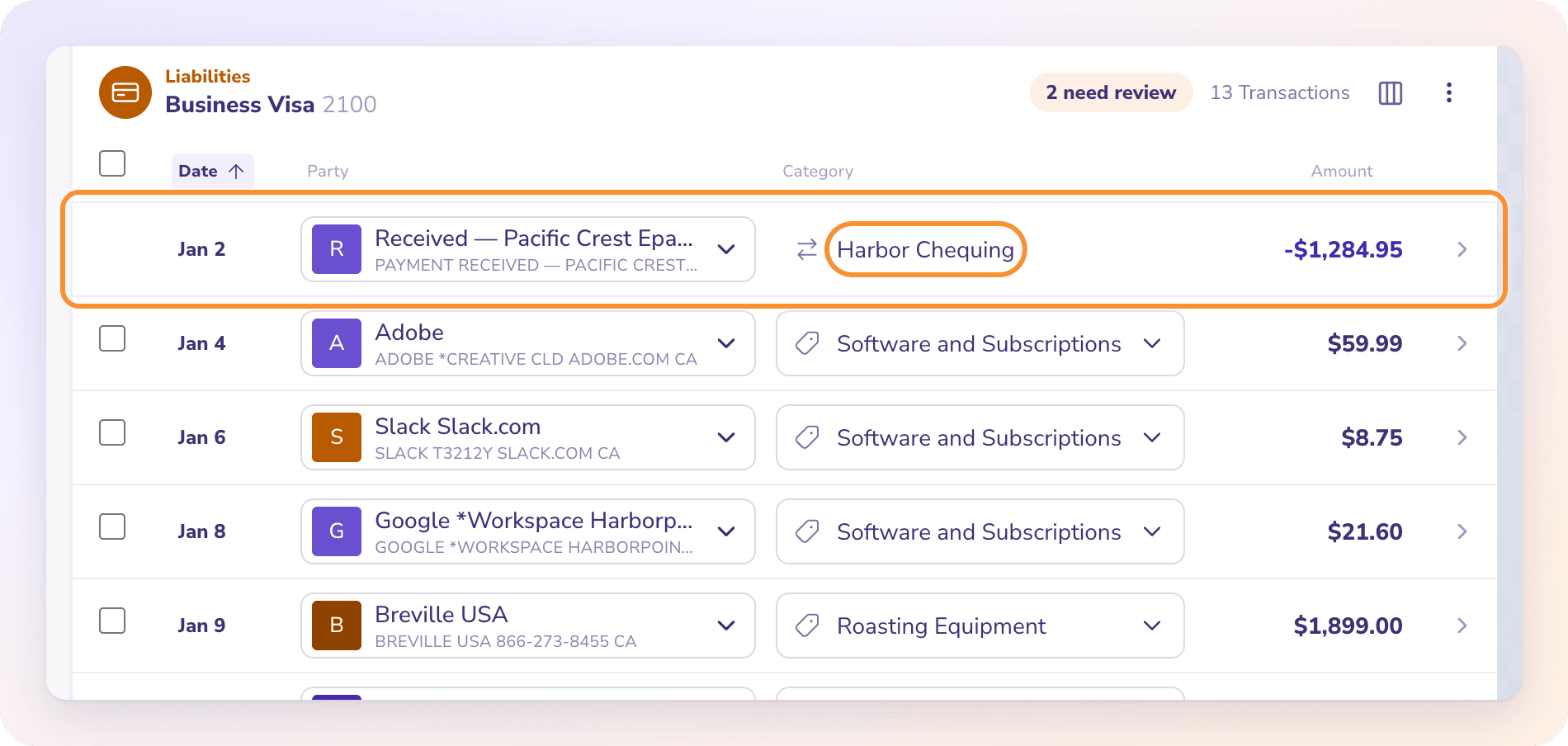Click the R avatar on Received row
The height and width of the screenshot is (746, 1568).
337,249
